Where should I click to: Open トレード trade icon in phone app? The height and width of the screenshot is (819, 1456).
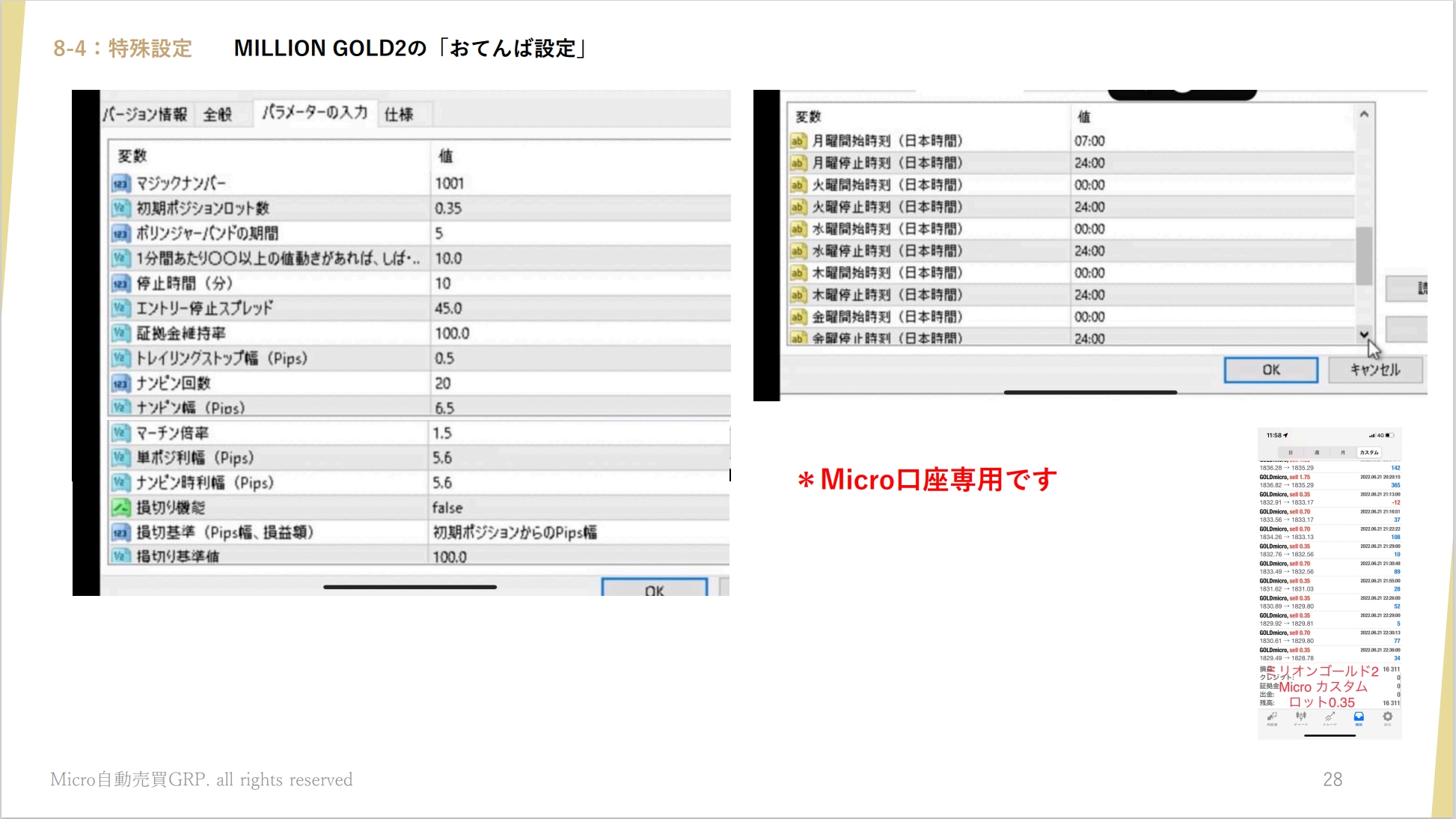pos(1330,719)
